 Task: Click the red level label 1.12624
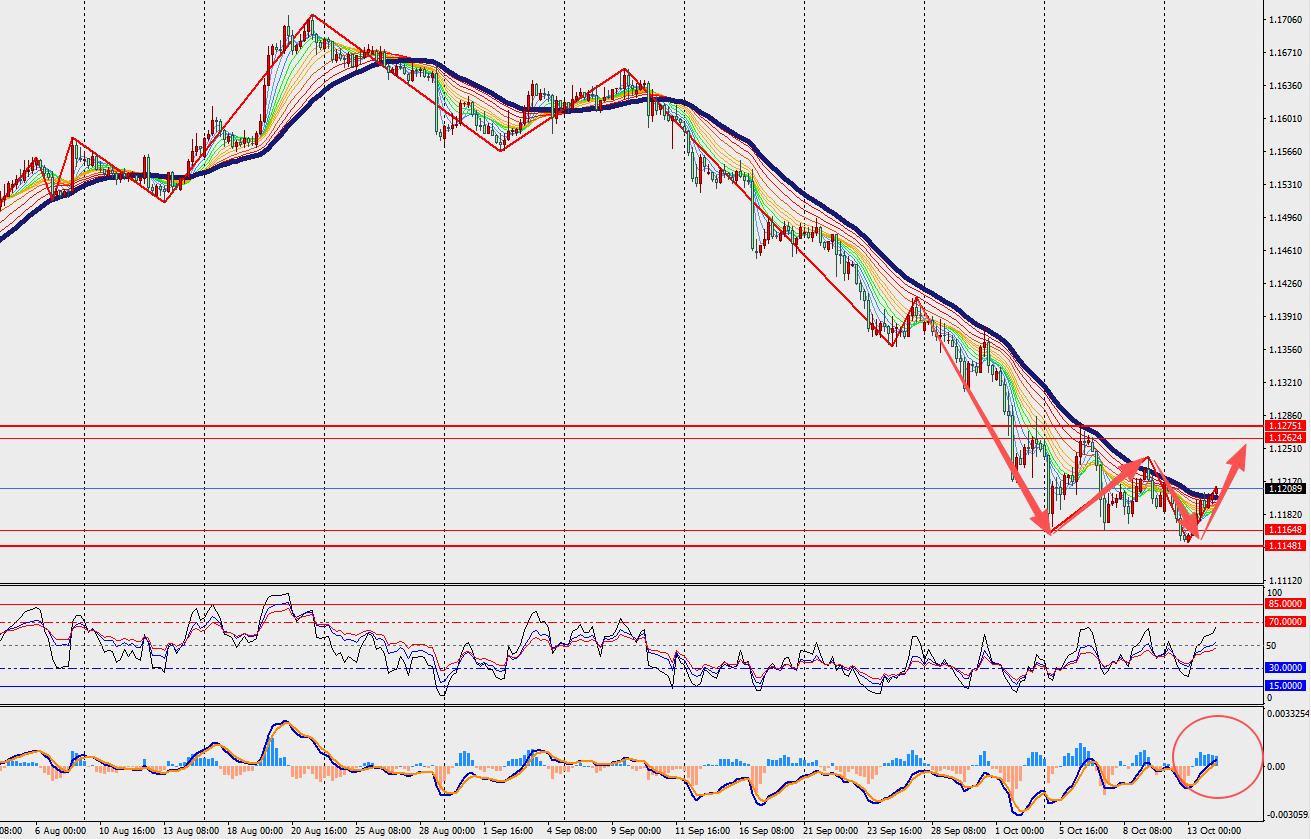coord(1284,438)
